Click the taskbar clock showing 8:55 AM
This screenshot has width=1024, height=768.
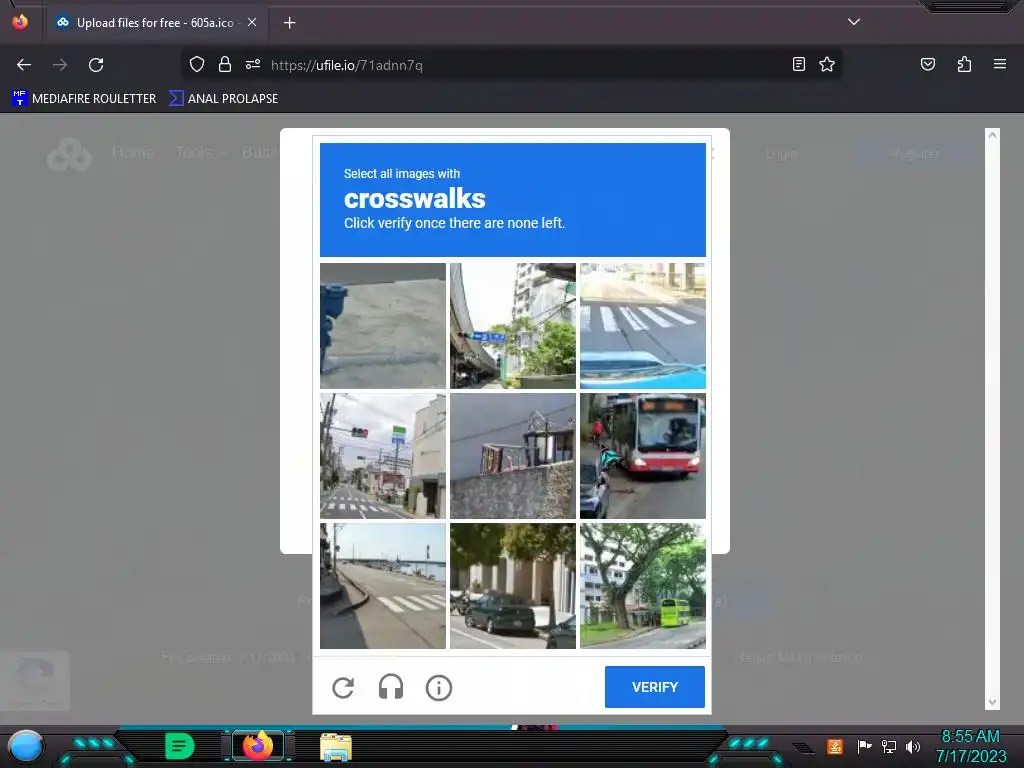(970, 737)
